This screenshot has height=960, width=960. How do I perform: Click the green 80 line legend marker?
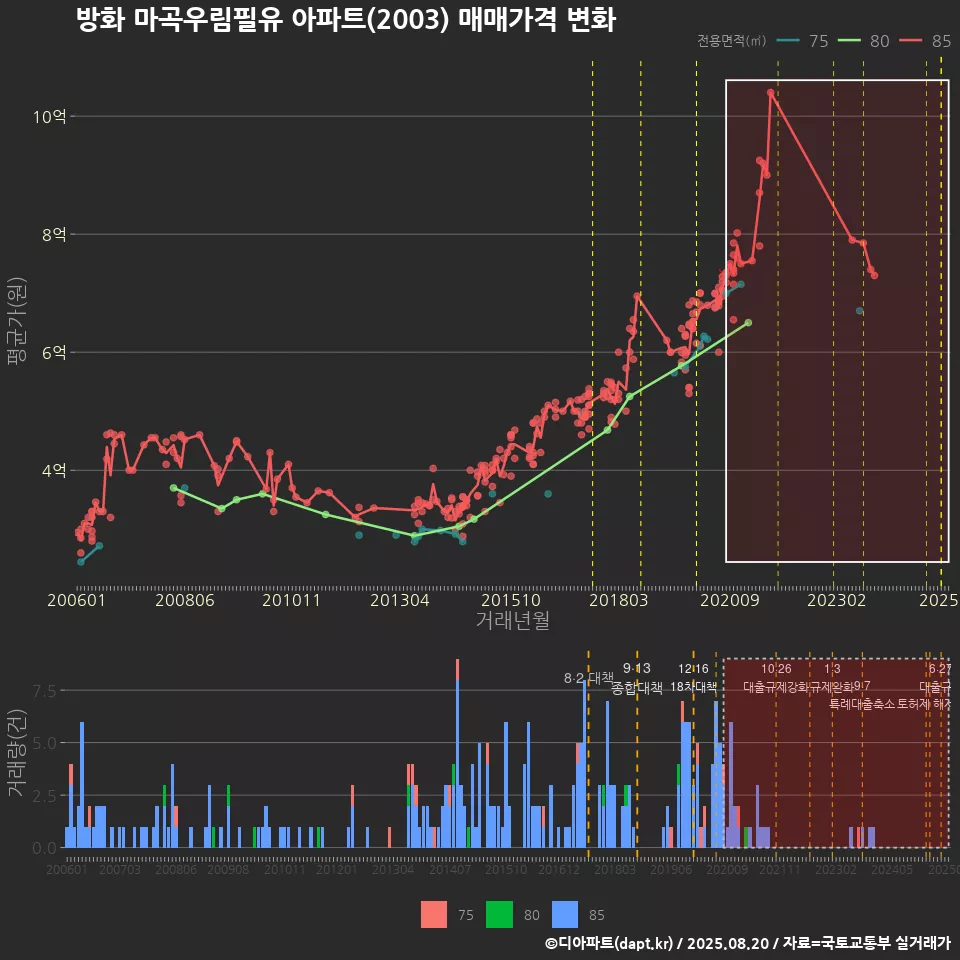(x=850, y=41)
